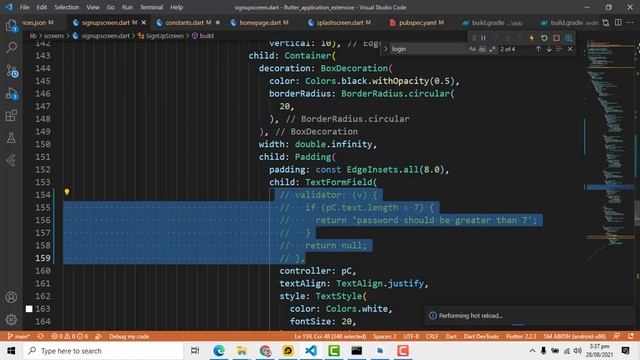Image resolution: width=640 pixels, height=360 pixels.
Task: Click the breakpoint marker at line 163
Action: [x=29, y=309]
